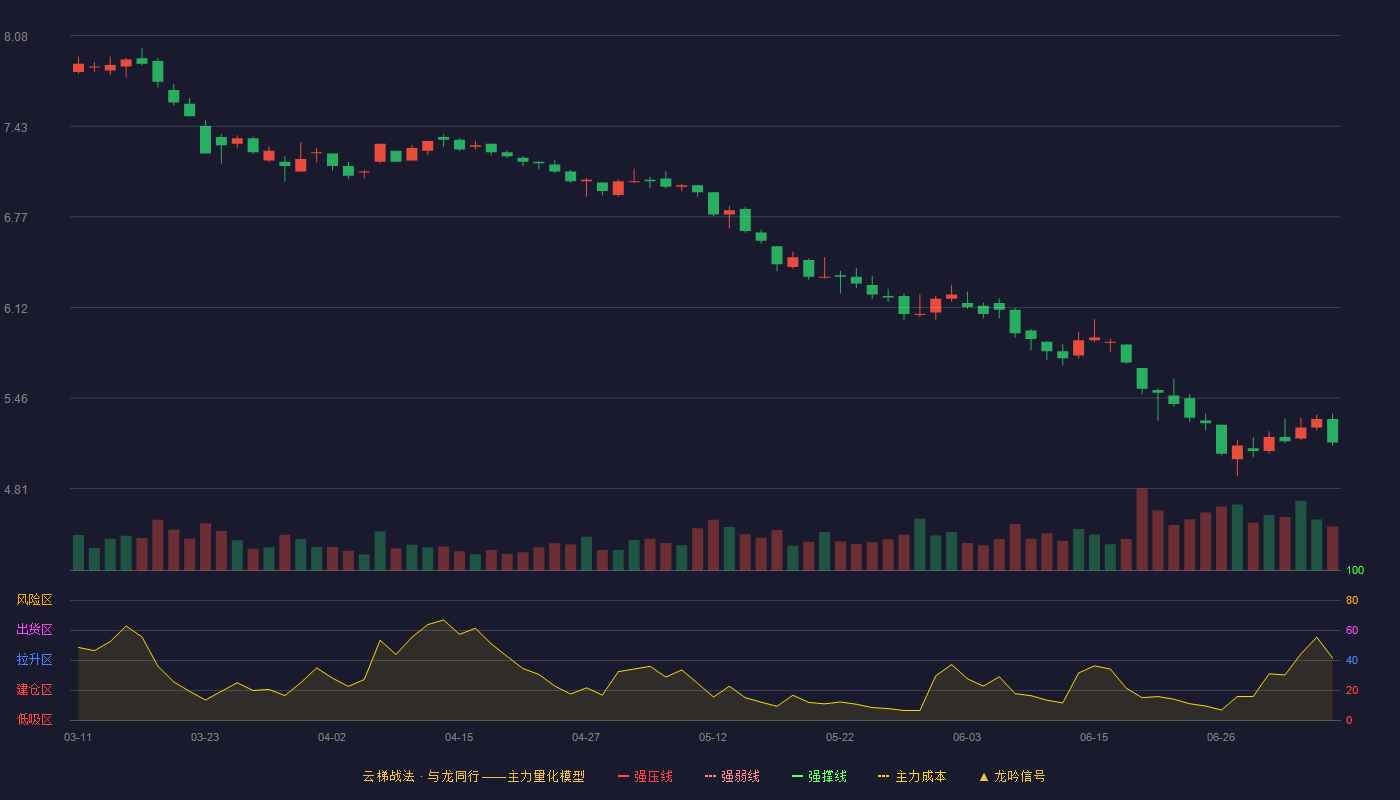Click the 60 indicator axis value
The image size is (1400, 800).
point(1352,630)
